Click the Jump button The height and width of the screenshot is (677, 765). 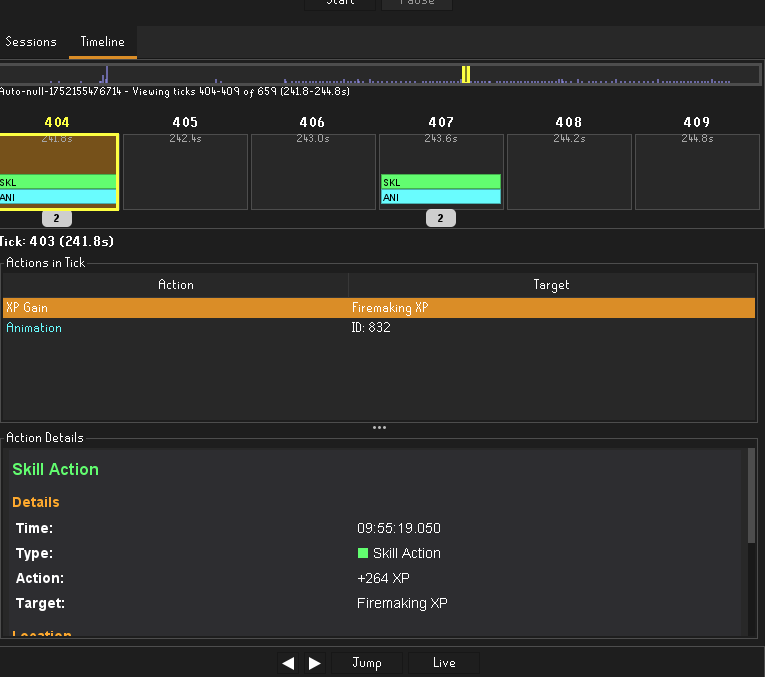coord(367,663)
